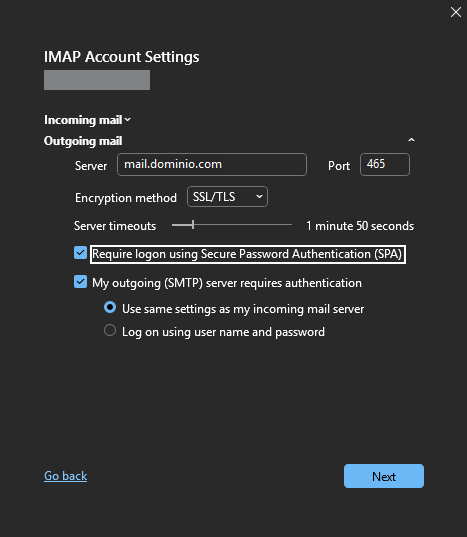Select Log on using user name radio
467x537 pixels.
click(x=110, y=330)
